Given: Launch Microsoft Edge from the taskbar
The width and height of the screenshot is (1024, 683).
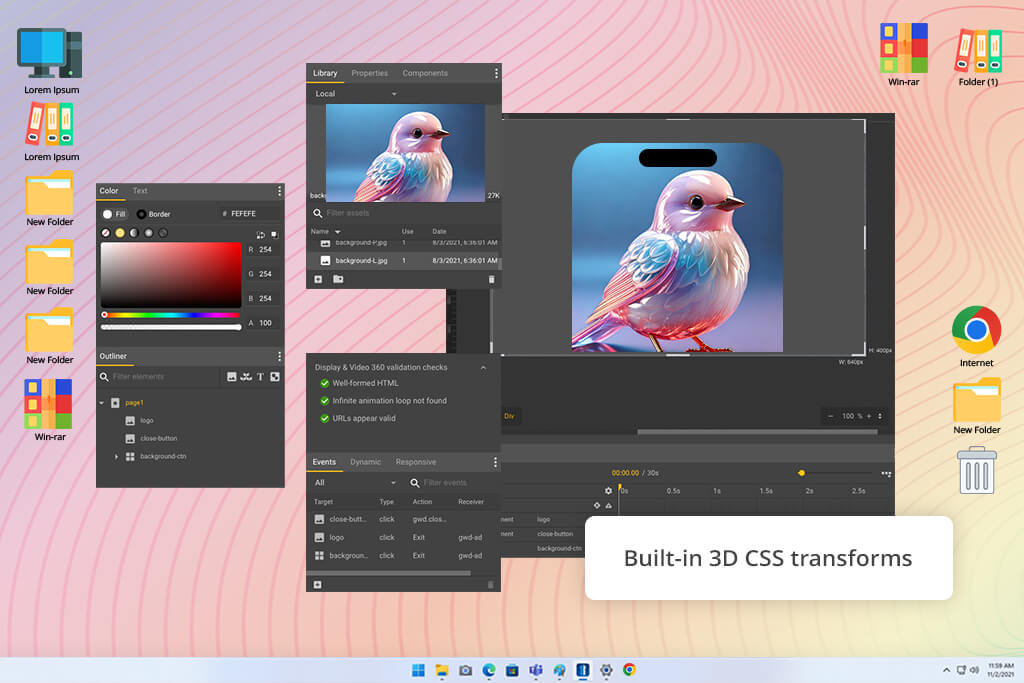Looking at the screenshot, I should coord(488,670).
